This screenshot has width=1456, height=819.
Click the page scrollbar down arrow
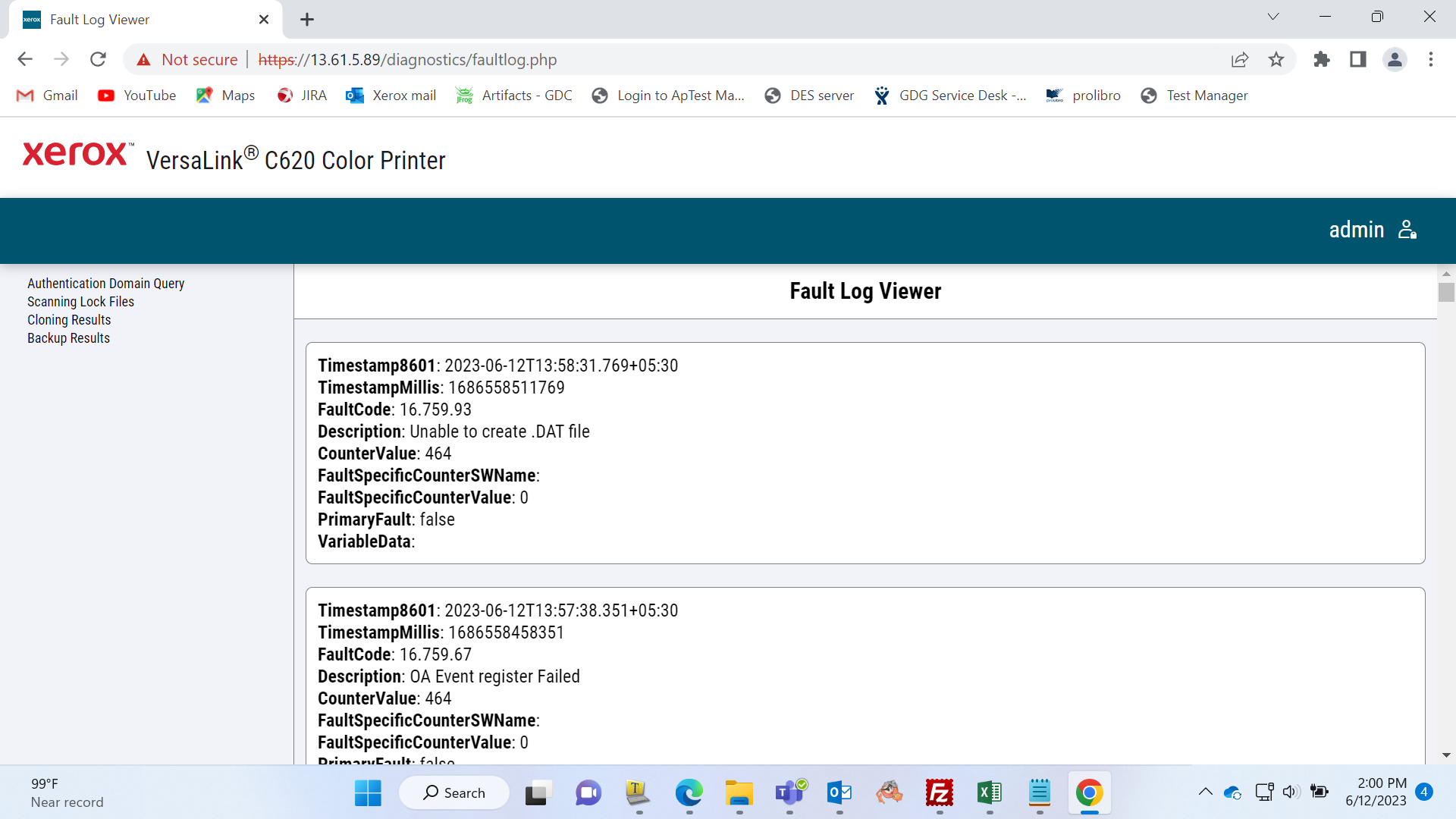pyautogui.click(x=1446, y=755)
